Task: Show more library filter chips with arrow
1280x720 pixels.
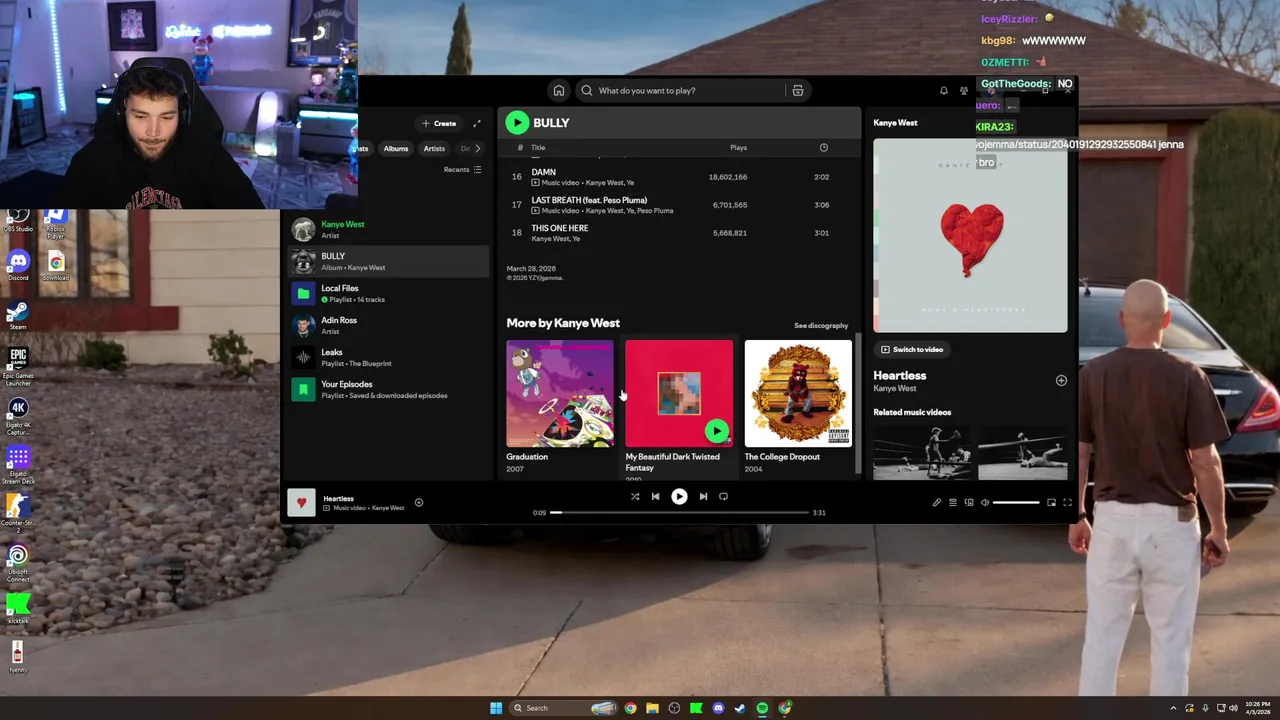Action: (x=477, y=148)
